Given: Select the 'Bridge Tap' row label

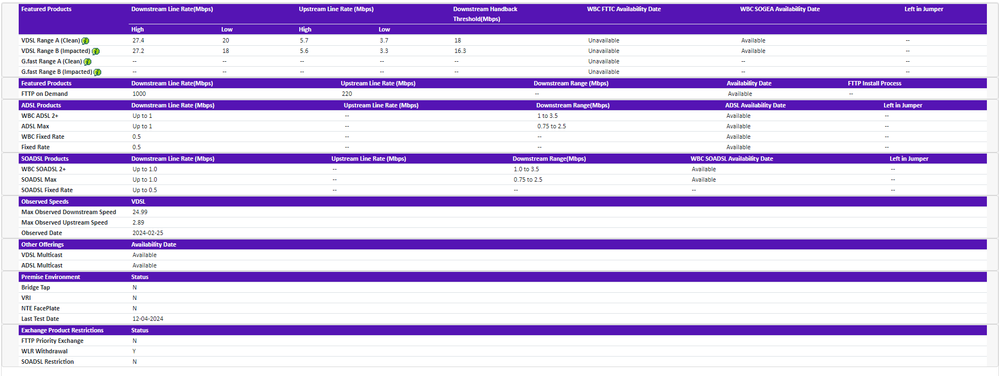Looking at the screenshot, I should 36,287.
